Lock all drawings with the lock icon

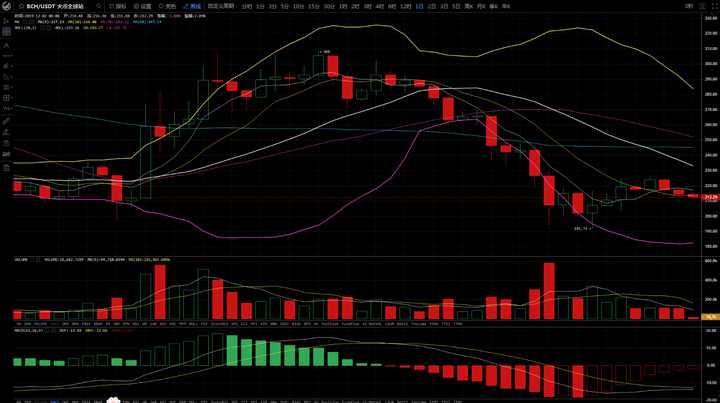click(6, 143)
